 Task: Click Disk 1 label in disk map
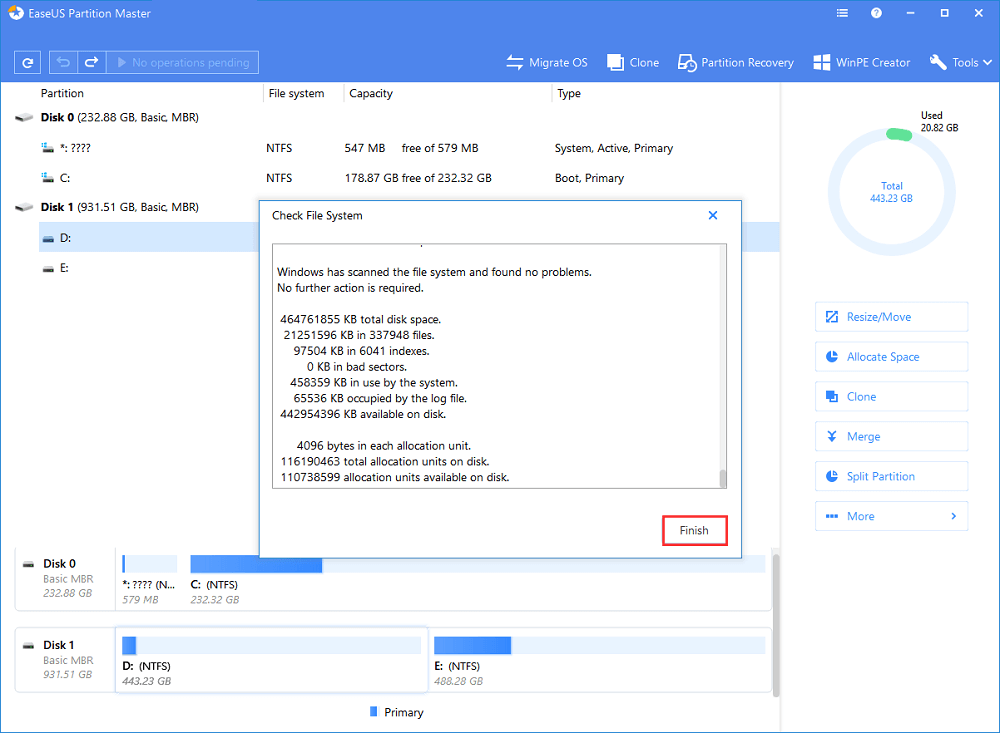(59, 645)
